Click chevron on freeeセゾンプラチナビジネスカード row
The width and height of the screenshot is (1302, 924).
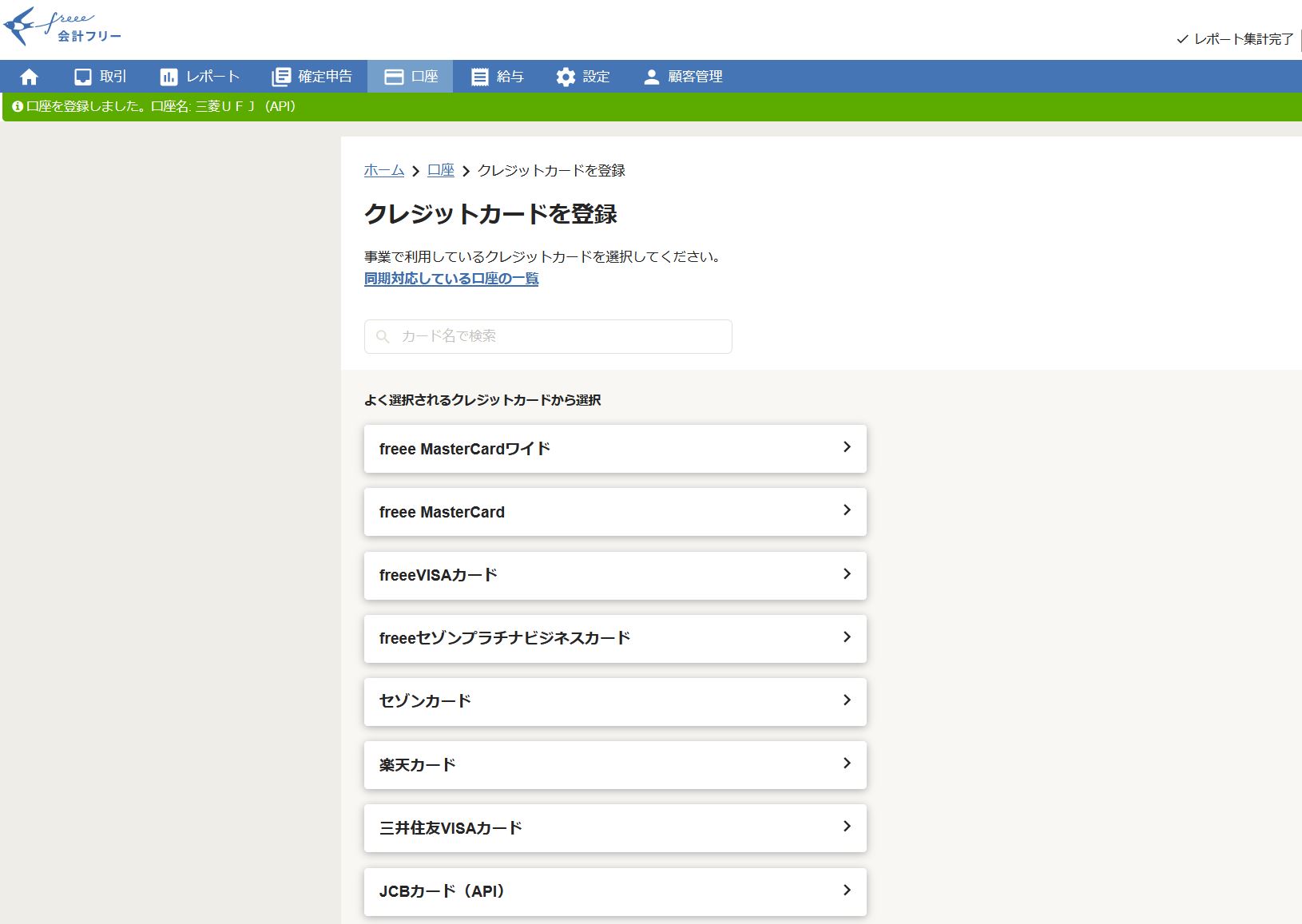pos(847,636)
